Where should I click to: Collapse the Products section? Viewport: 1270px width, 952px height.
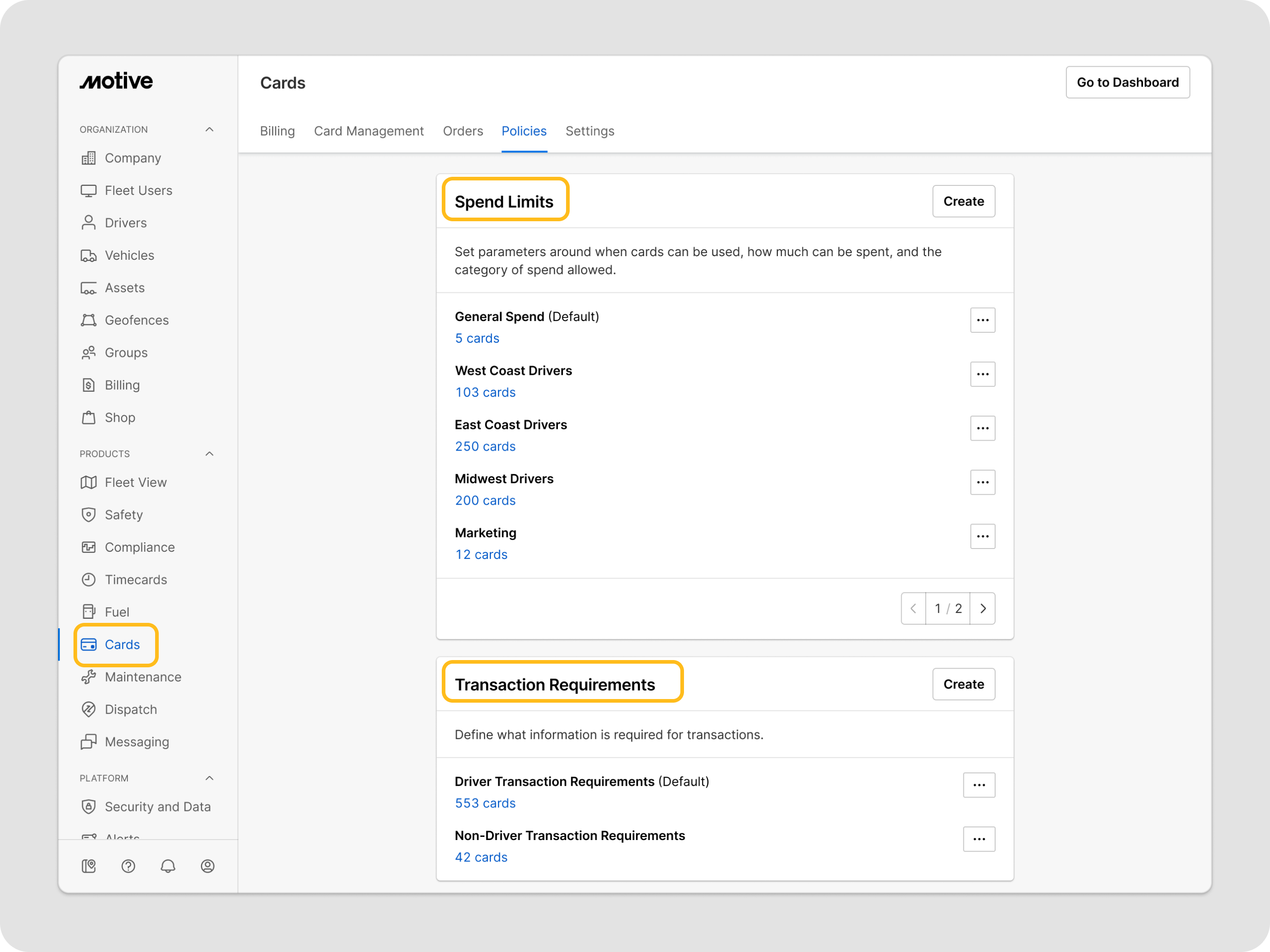[x=210, y=454]
